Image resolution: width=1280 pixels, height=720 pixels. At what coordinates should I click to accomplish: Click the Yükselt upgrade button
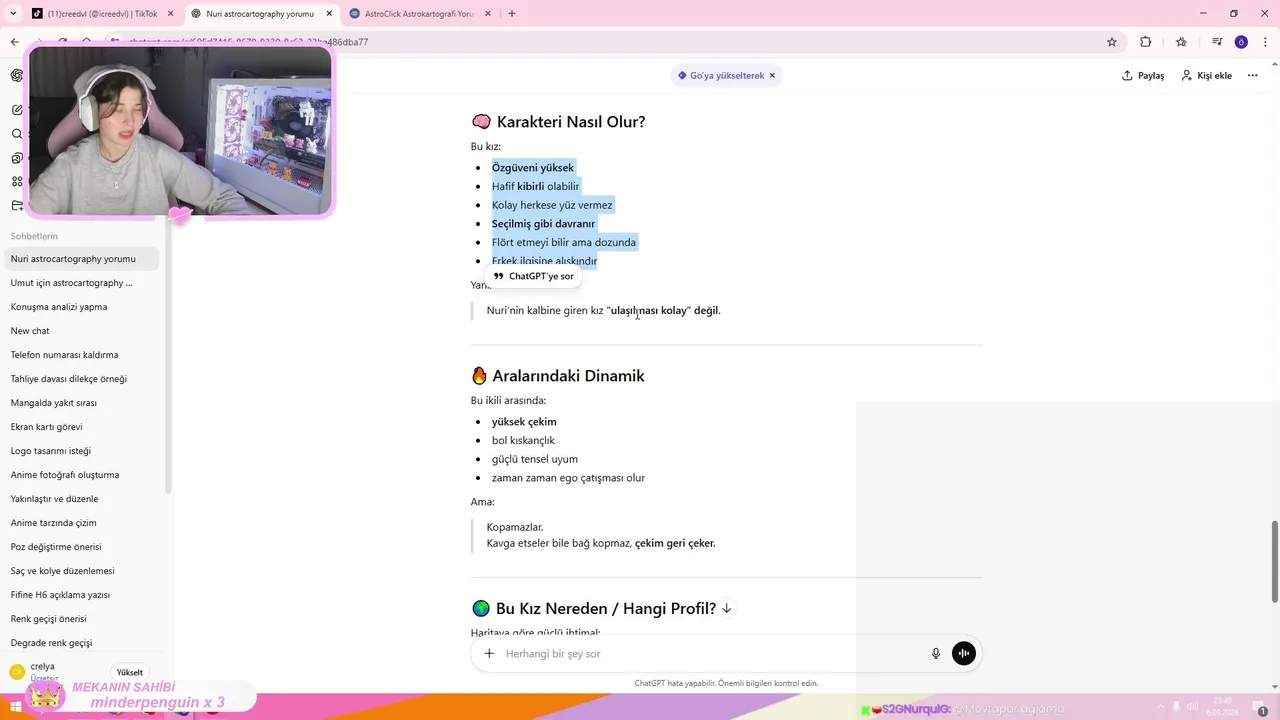[130, 672]
